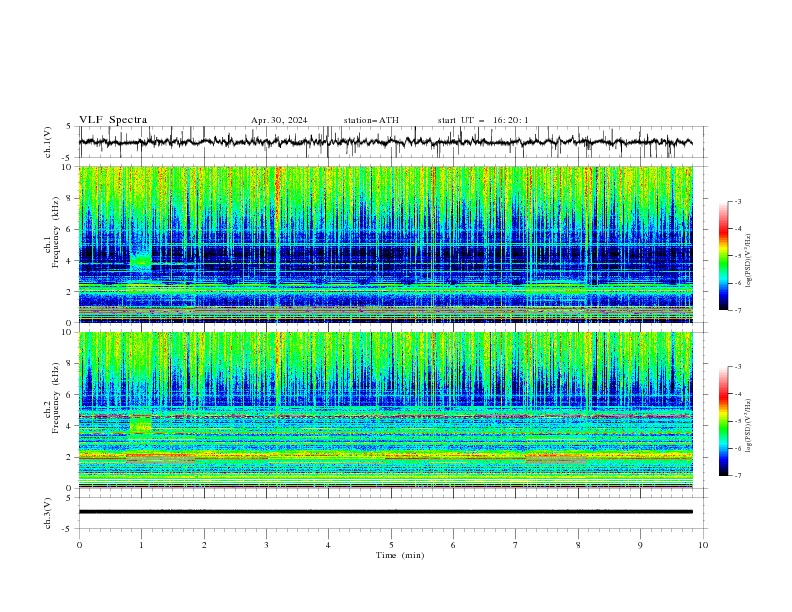Click the ch.2 spectrogram color scale bar

723,421
